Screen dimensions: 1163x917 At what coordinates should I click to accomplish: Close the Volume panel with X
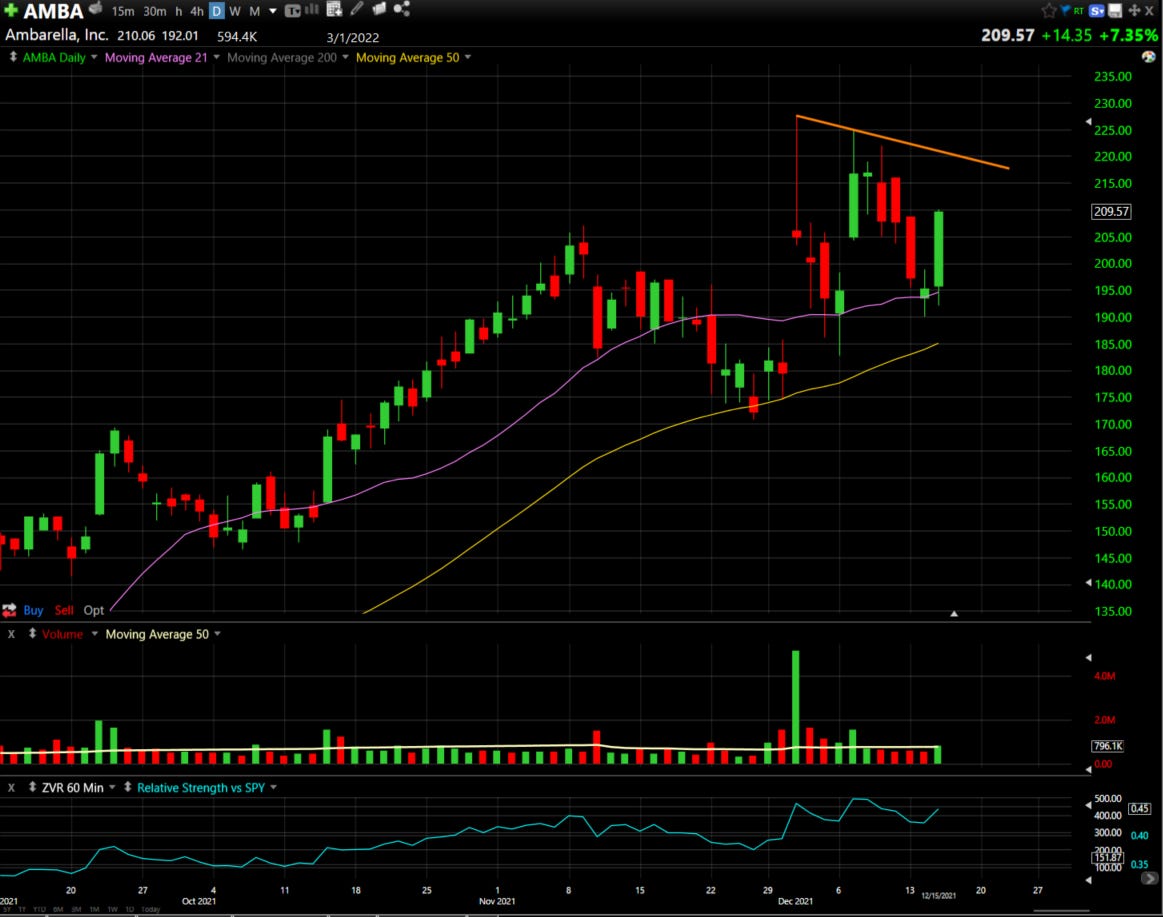tap(11, 634)
